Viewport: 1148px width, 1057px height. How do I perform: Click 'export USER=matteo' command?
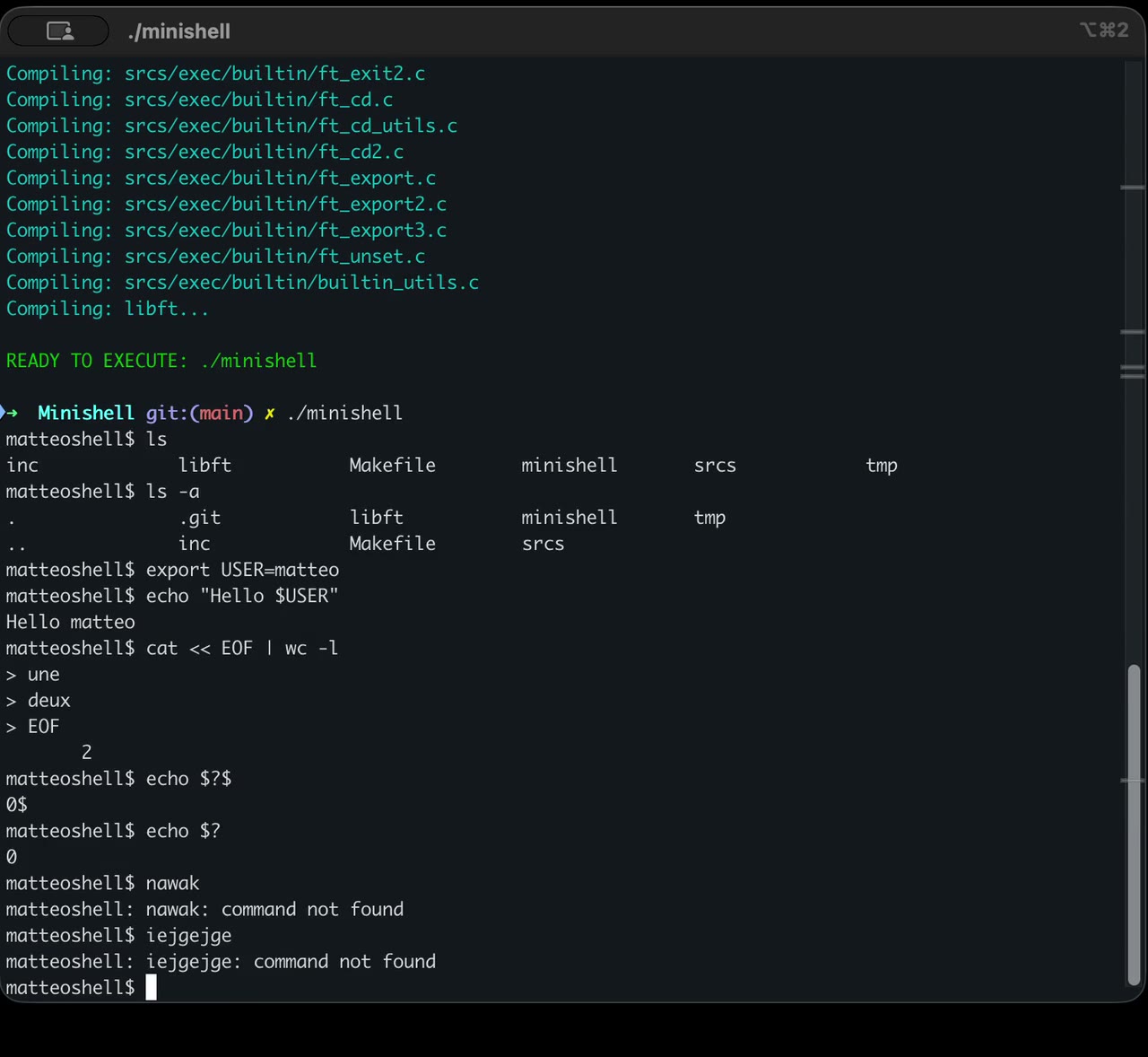pyautogui.click(x=243, y=570)
